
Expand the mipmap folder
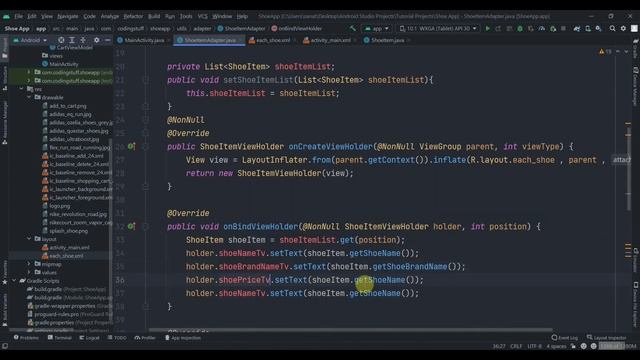click(x=29, y=264)
